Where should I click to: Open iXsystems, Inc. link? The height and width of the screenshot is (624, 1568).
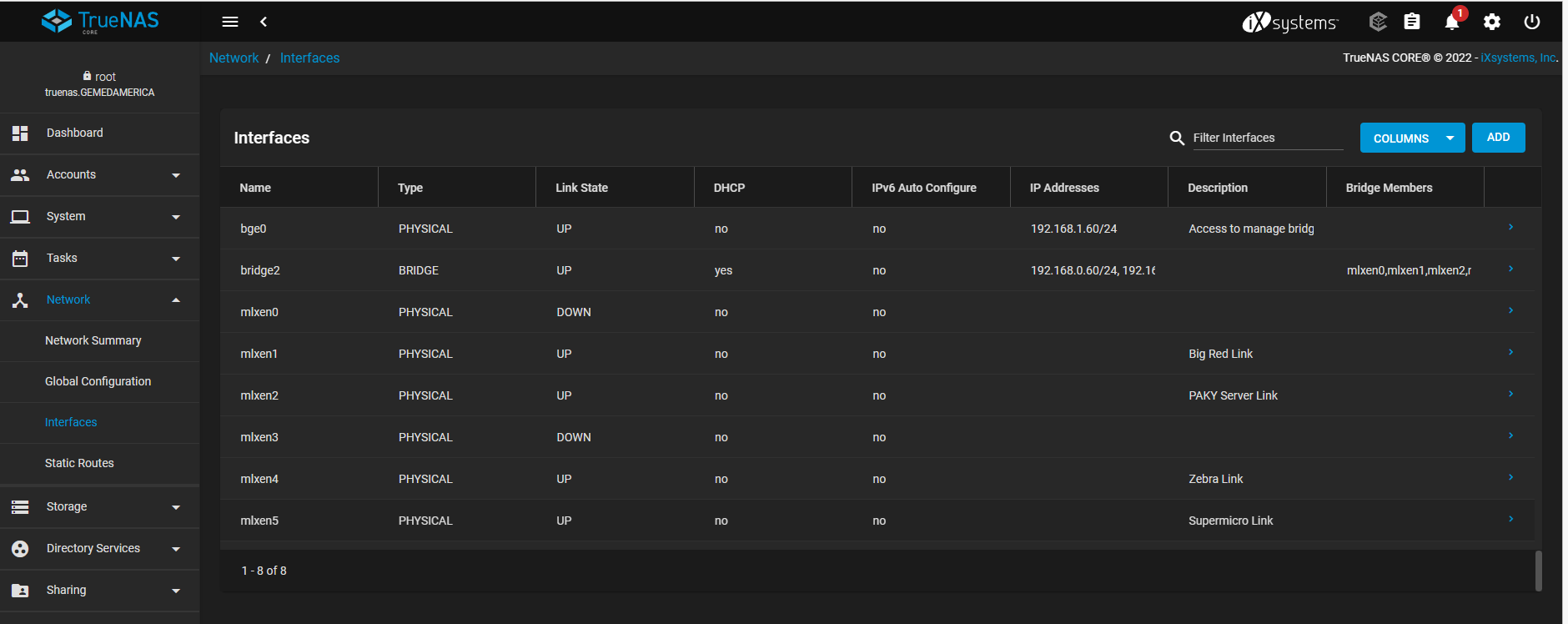point(1518,58)
